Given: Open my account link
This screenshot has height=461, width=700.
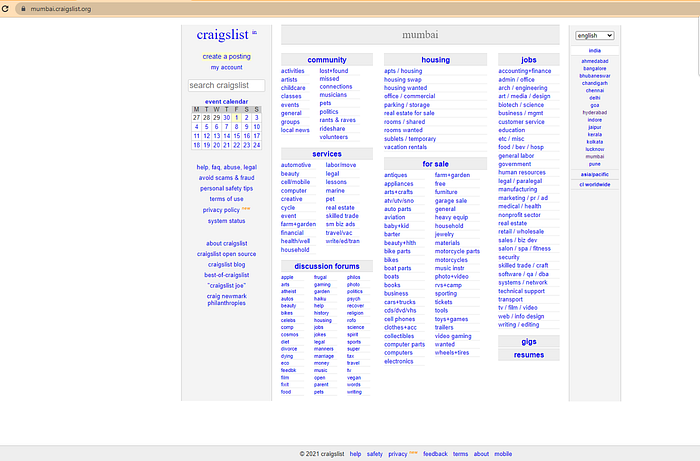Looking at the screenshot, I should (226, 67).
